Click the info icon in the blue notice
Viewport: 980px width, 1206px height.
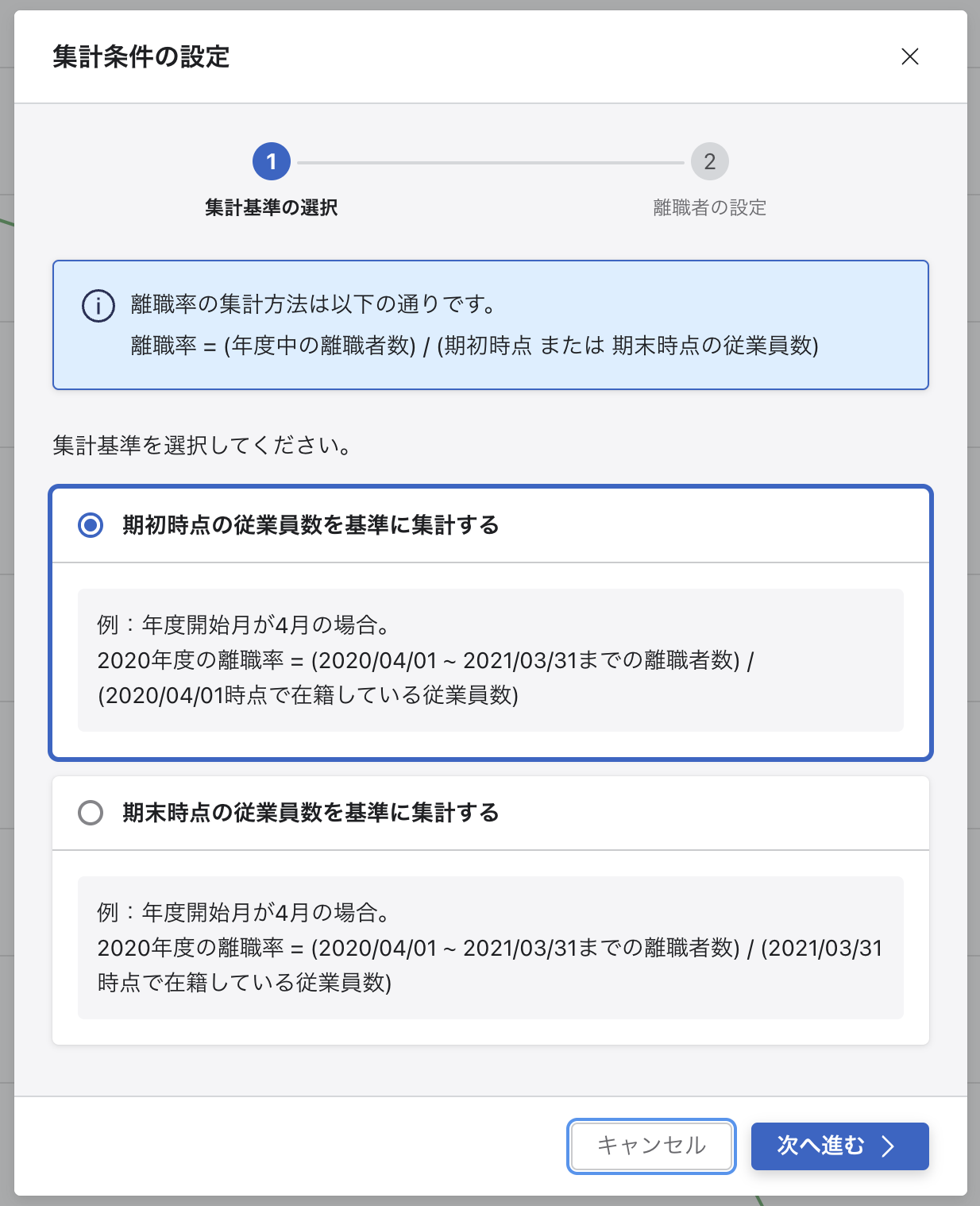coord(98,306)
